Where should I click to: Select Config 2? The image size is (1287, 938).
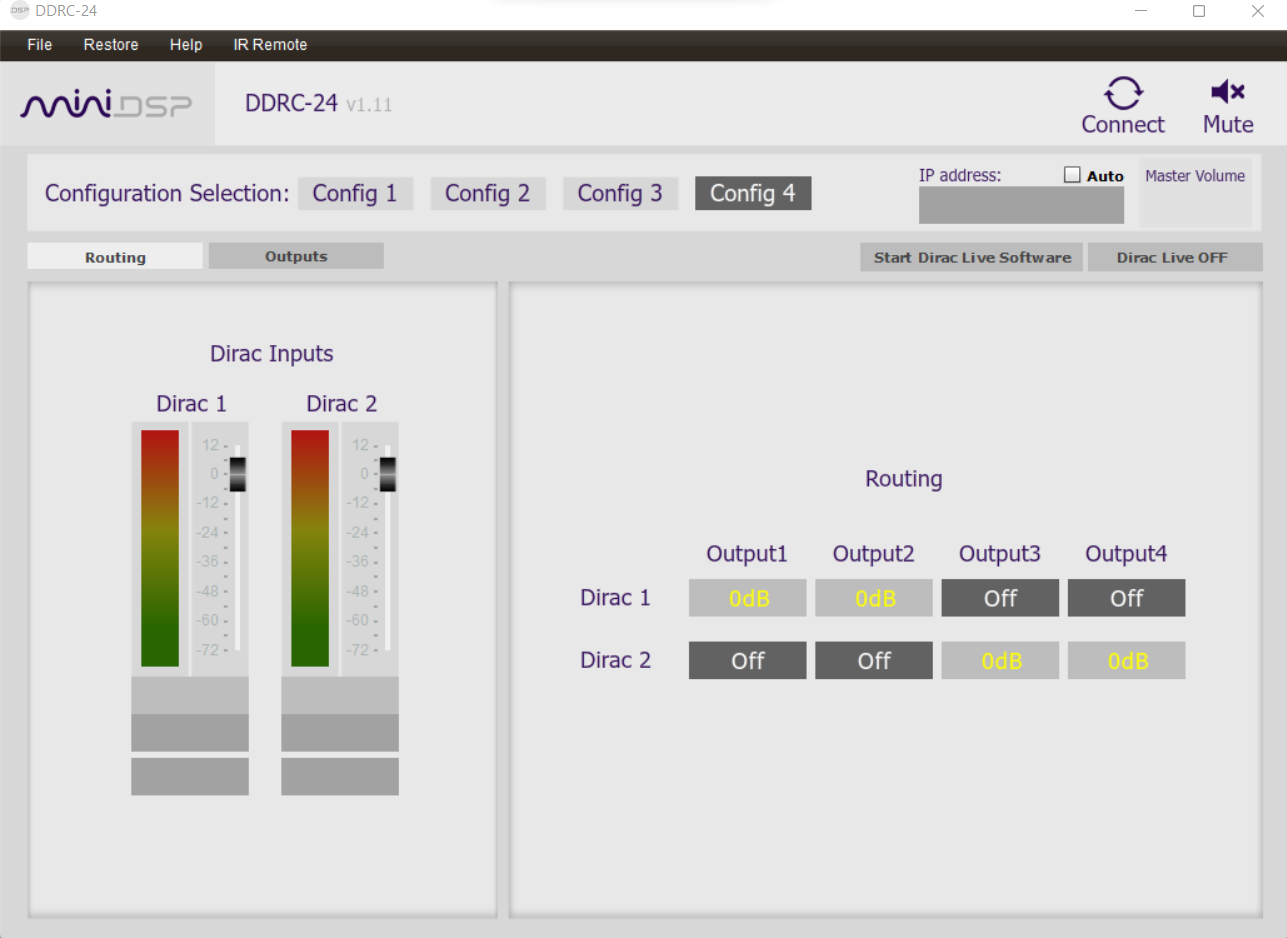(x=488, y=193)
